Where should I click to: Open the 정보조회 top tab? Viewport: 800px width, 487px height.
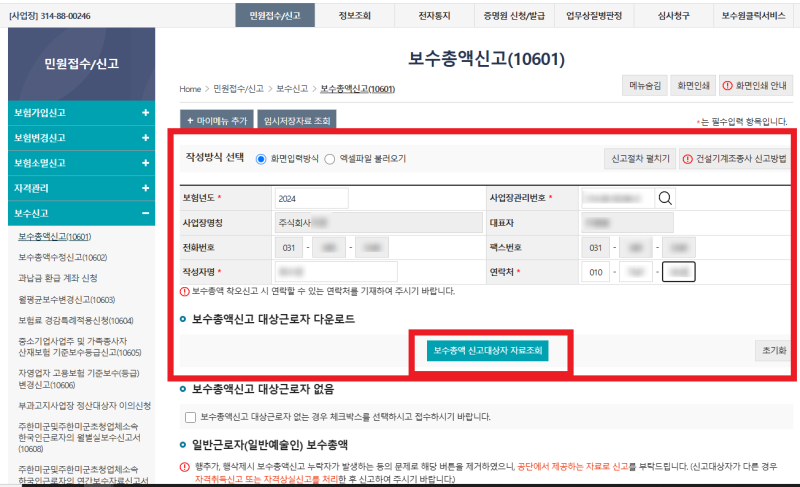pos(355,15)
